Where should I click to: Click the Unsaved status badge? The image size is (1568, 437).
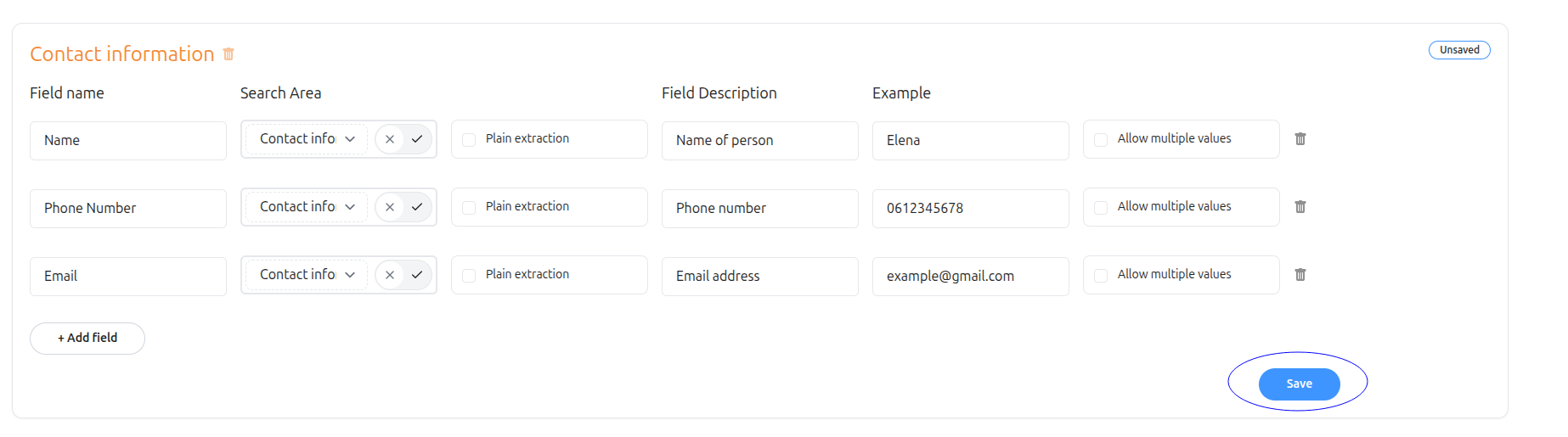tap(1458, 50)
